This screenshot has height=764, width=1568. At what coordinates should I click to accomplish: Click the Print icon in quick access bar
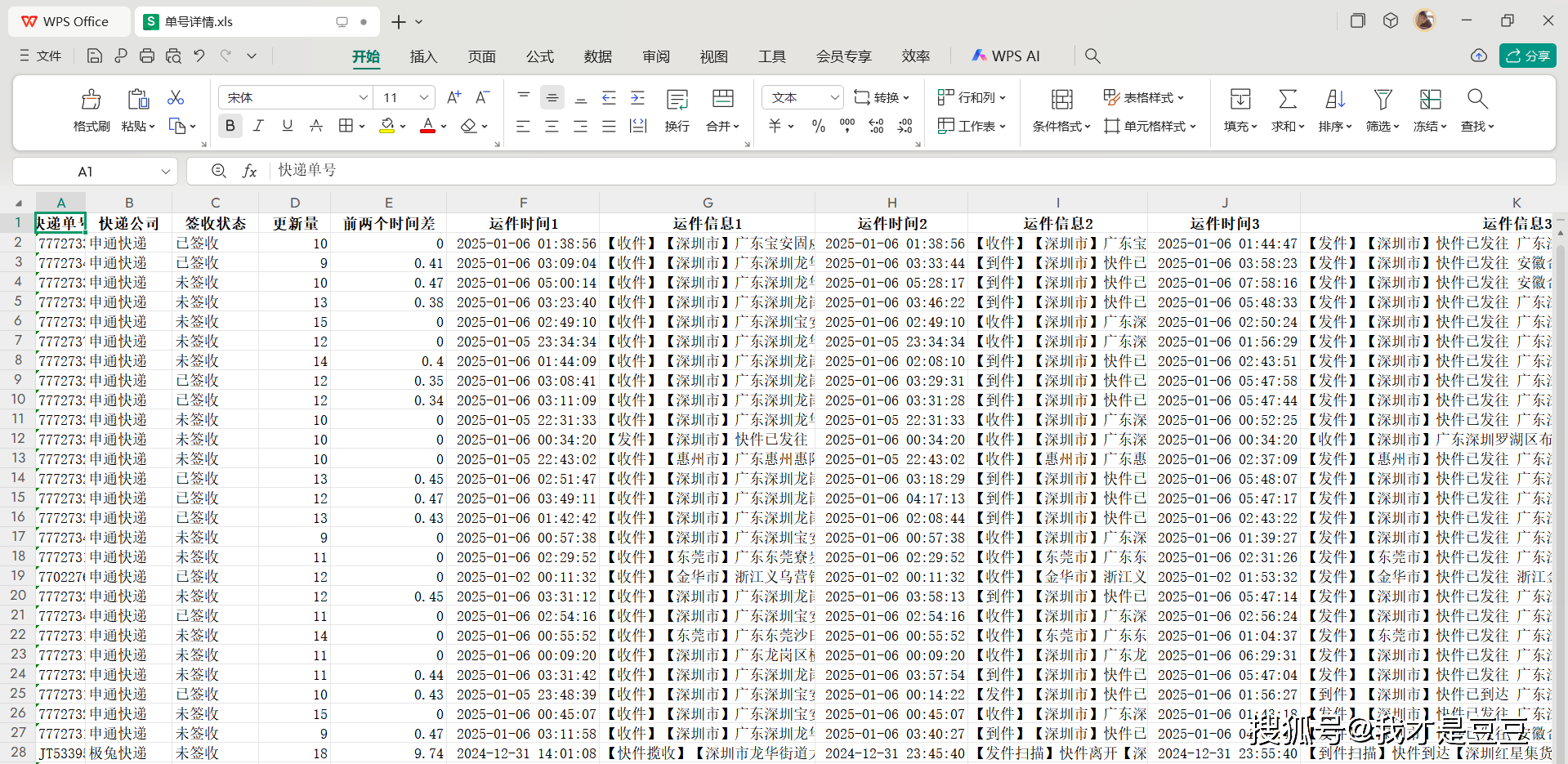147,56
